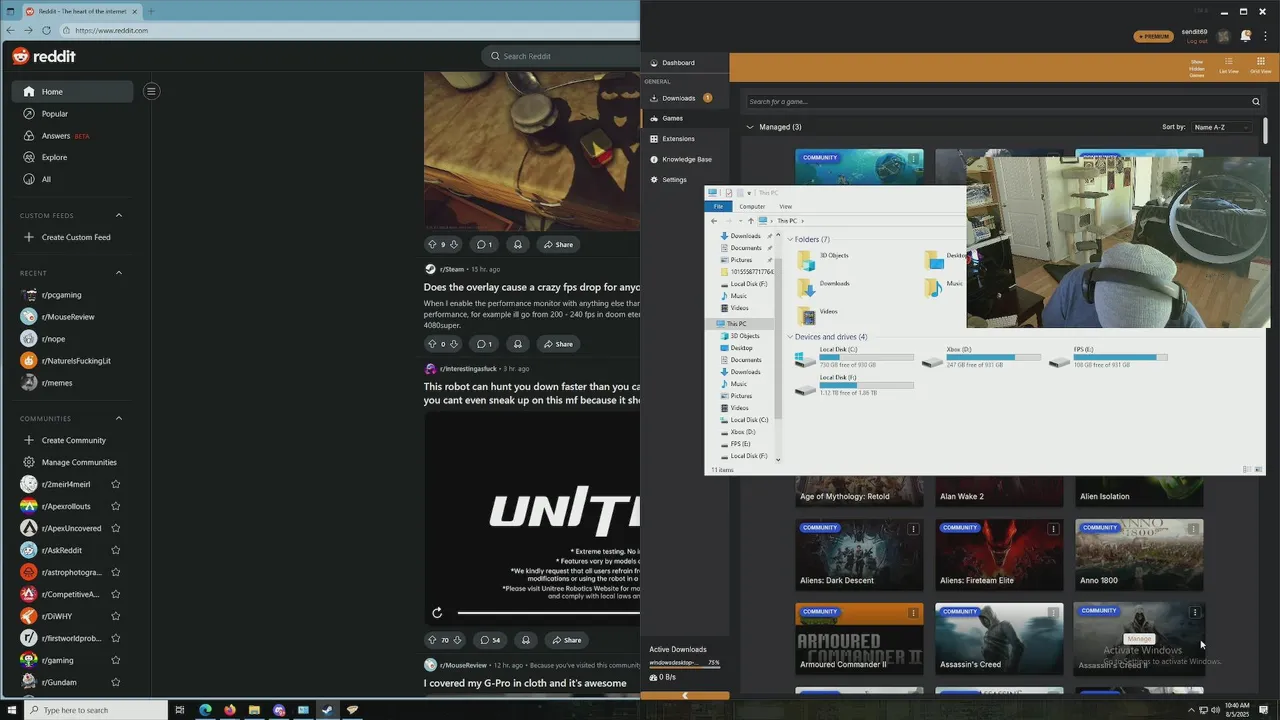Collapse Communities section in Reddit sidebar
The image size is (1280, 720).
tap(119, 418)
